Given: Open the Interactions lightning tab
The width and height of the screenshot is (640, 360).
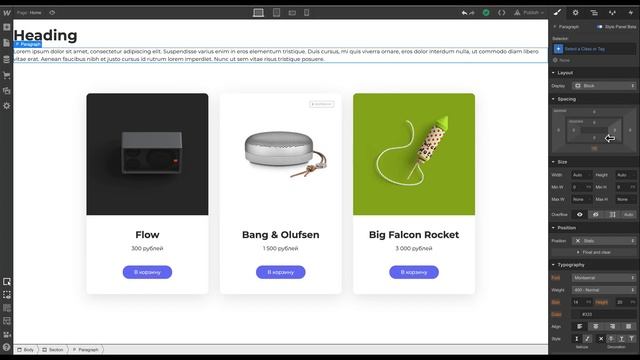Looking at the screenshot, I should tap(631, 13).
